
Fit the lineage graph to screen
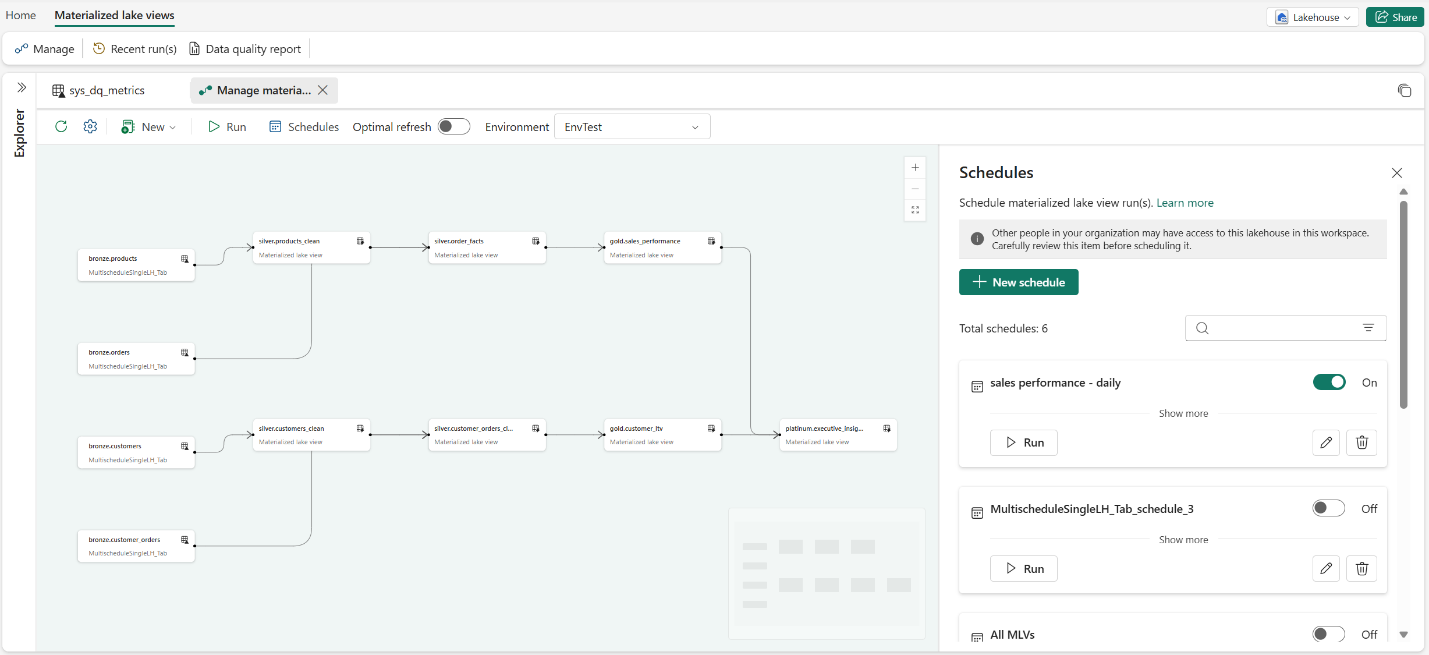coord(915,210)
